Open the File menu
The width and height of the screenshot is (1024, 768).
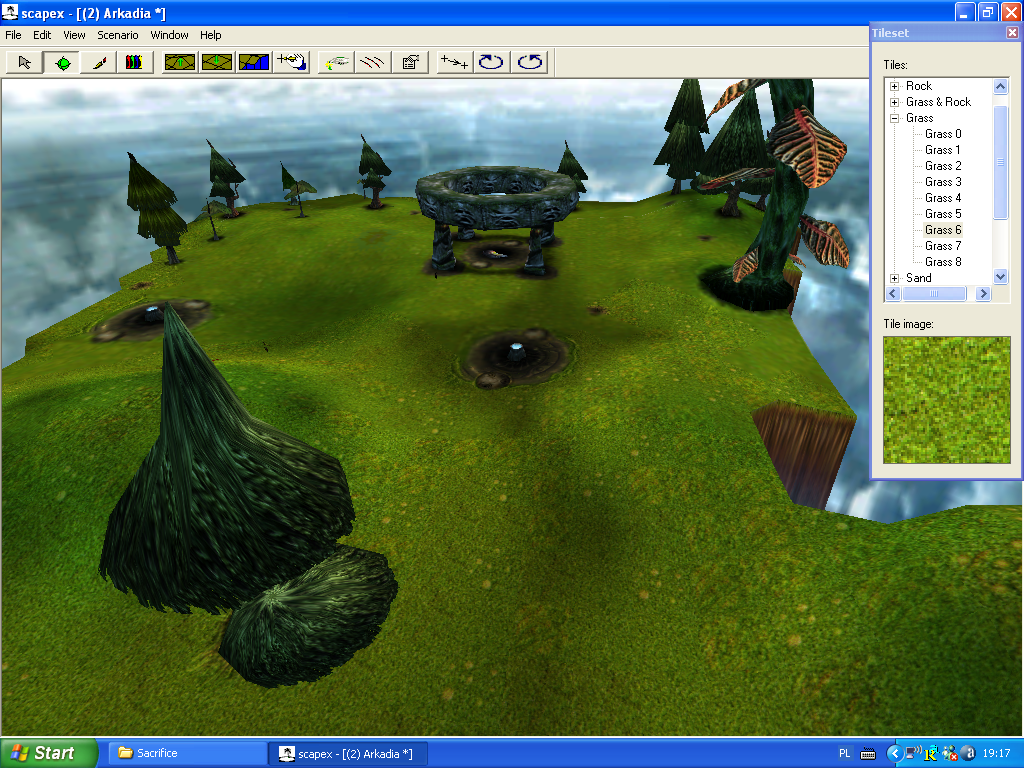tap(13, 35)
